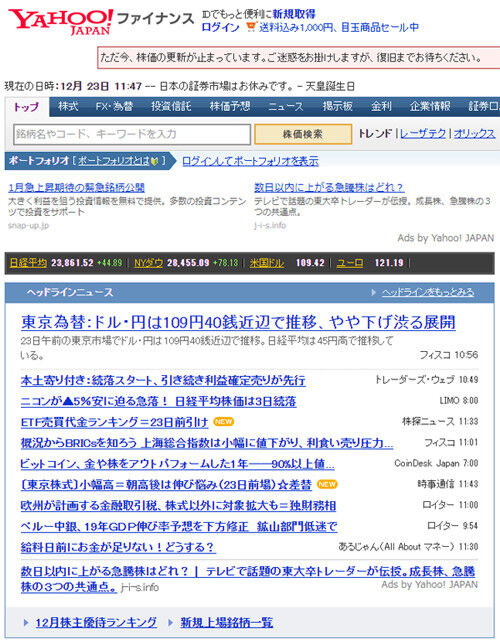The image size is (500, 642).
Task: Select the 企業情報 tab
Action: pyautogui.click(x=430, y=106)
